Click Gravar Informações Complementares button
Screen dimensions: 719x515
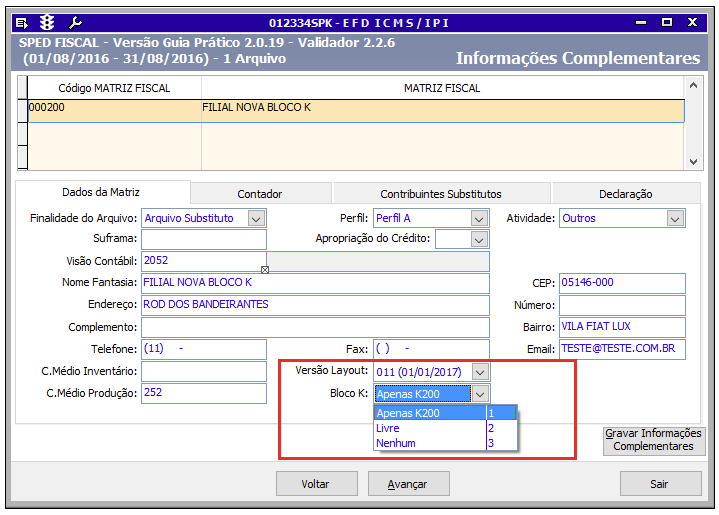(x=654, y=440)
